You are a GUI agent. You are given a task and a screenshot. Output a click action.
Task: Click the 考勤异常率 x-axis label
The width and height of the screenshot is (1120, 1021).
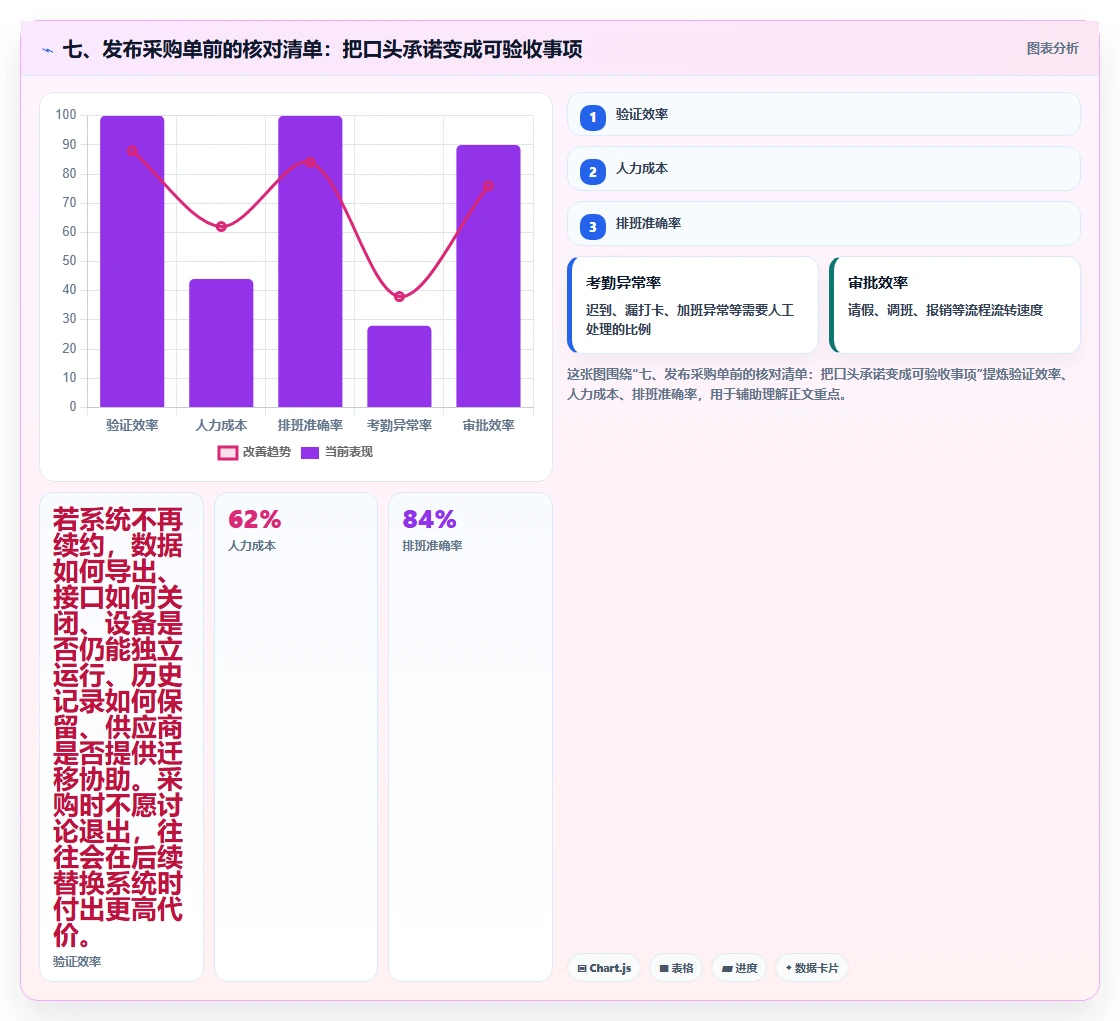pyautogui.click(x=399, y=425)
